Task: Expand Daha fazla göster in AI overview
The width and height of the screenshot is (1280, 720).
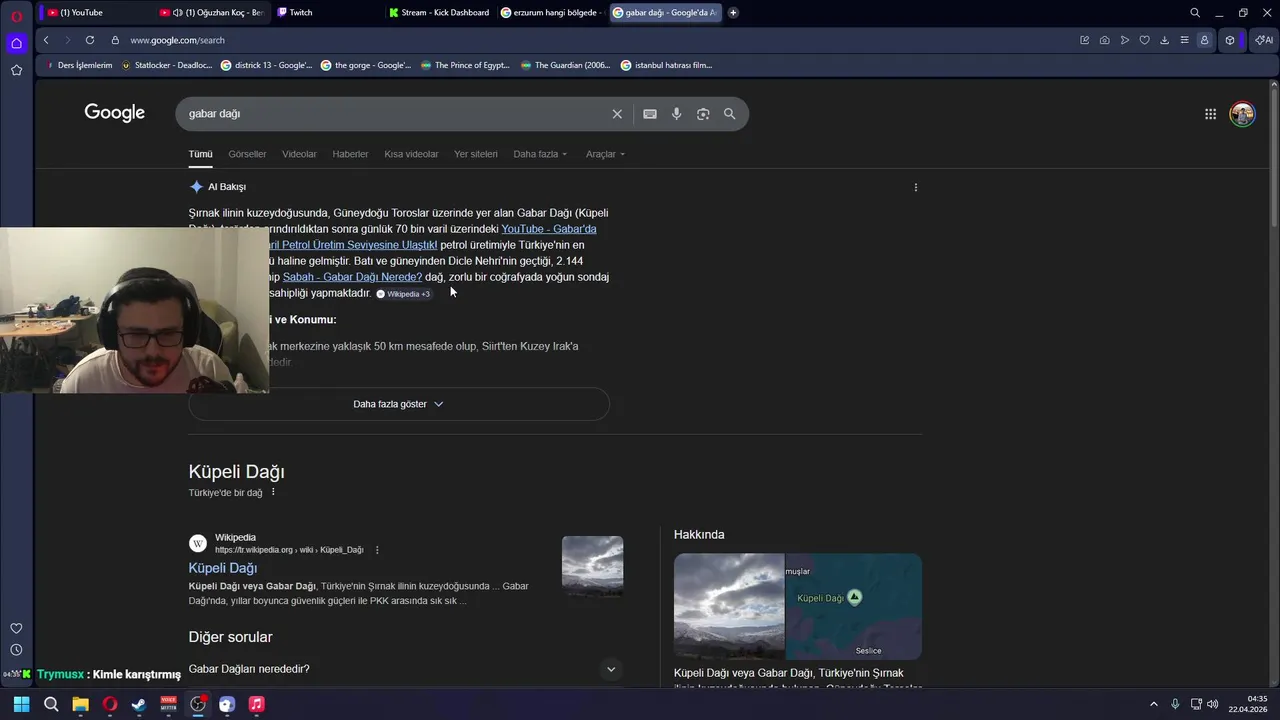Action: coord(398,404)
